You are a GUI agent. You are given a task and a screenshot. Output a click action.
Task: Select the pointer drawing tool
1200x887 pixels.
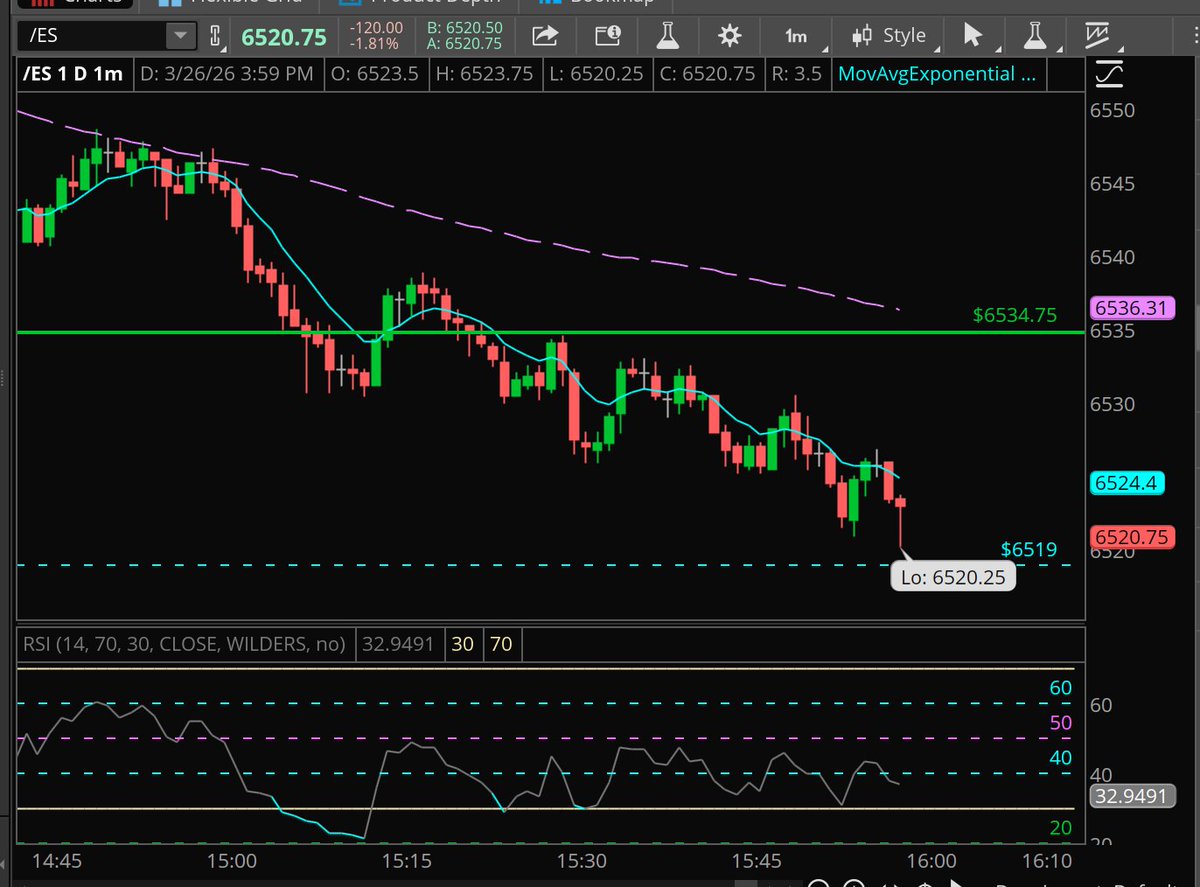click(x=971, y=36)
